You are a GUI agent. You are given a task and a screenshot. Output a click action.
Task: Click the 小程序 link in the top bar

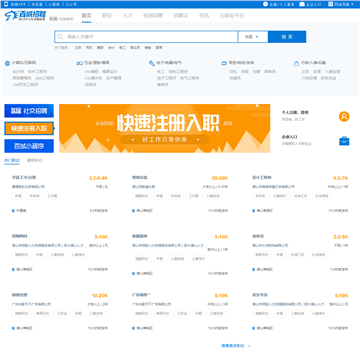[x=54, y=4]
